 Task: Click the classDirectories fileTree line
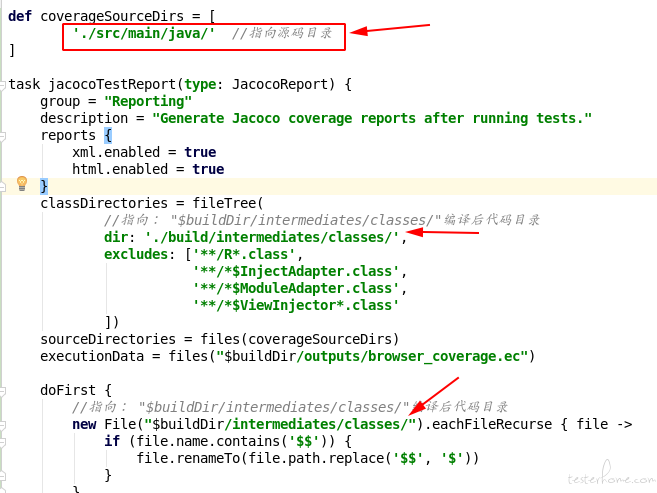(x=152, y=203)
